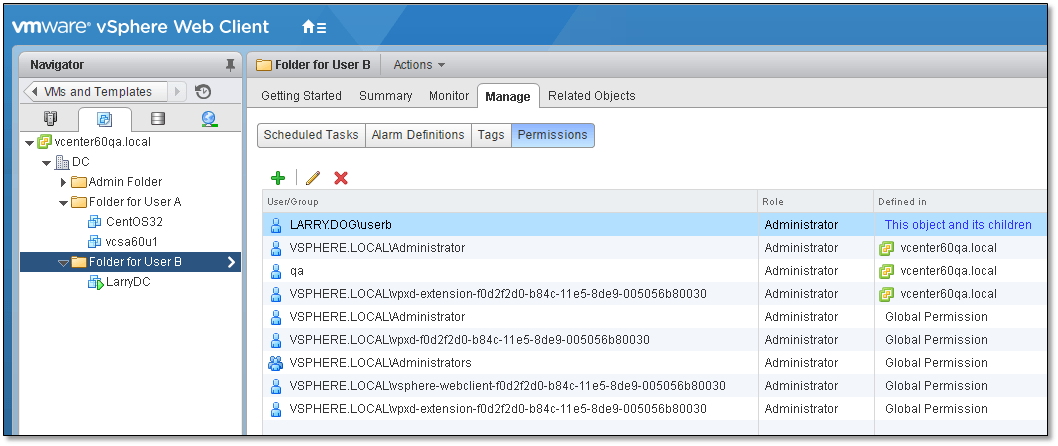Sort by the Role column header
The width and height of the screenshot is (1058, 446).
pos(816,202)
